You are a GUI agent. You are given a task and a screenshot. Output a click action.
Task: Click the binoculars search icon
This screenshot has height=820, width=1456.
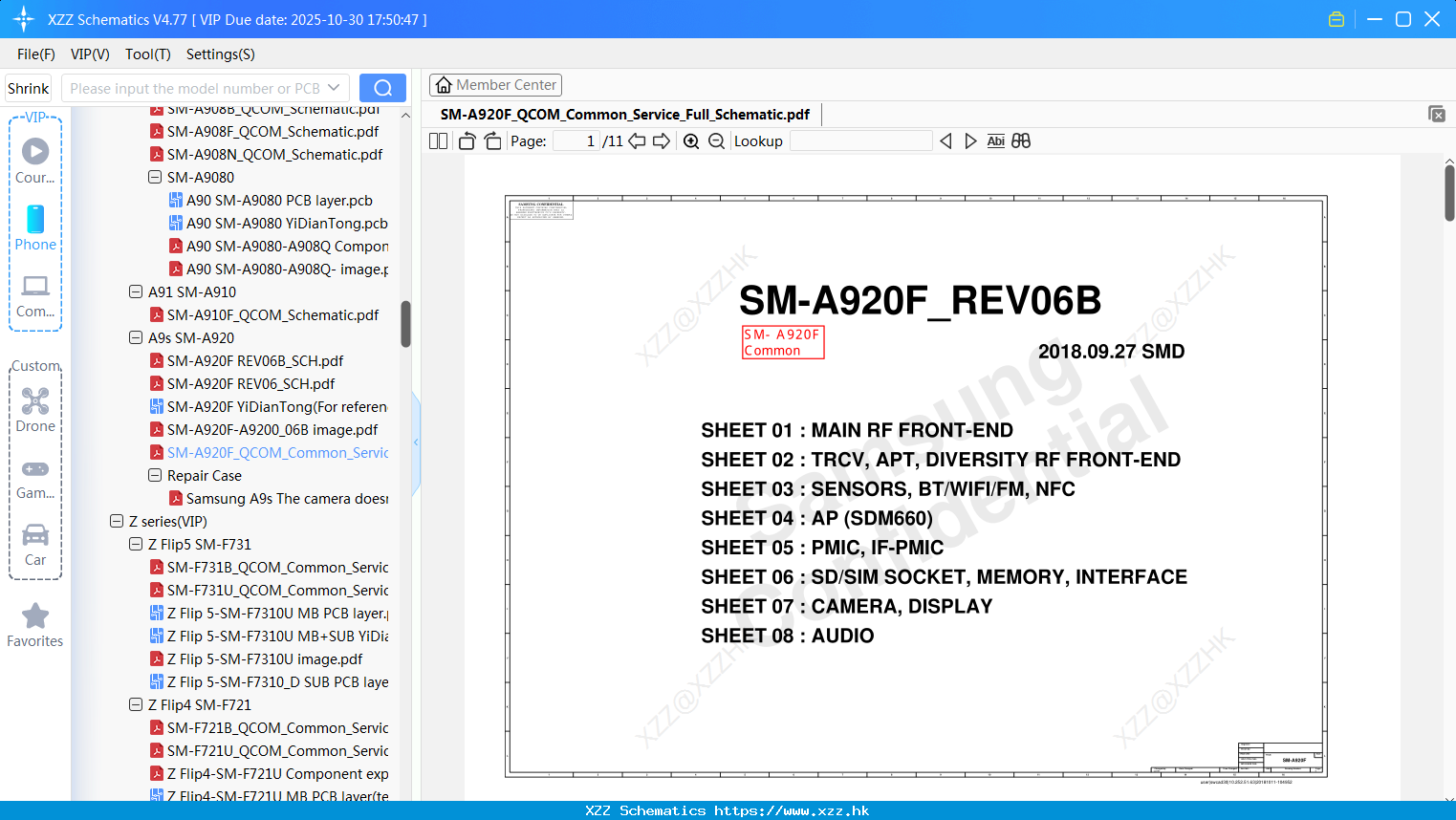(x=1021, y=141)
